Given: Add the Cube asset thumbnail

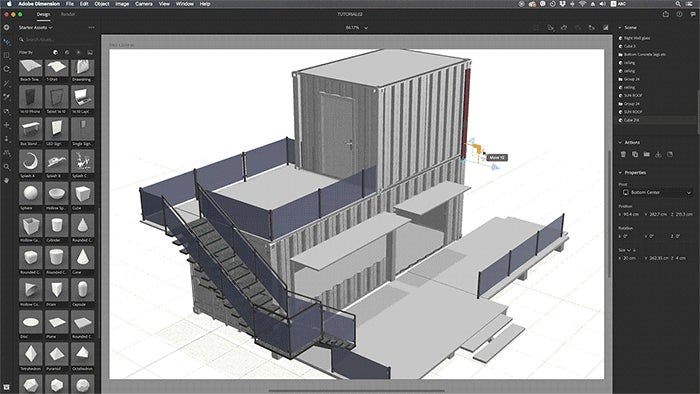Looking at the screenshot, I should [83, 194].
